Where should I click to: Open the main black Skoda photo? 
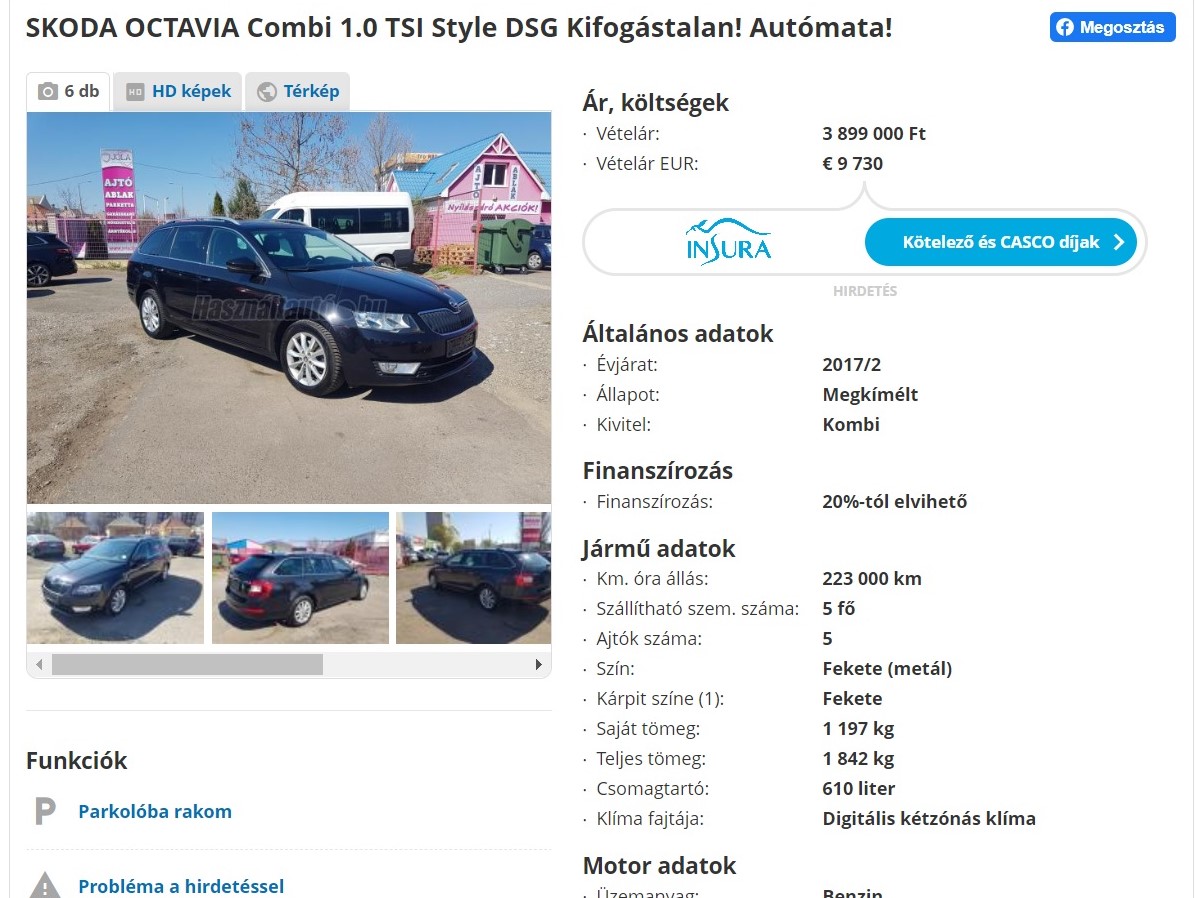point(289,308)
